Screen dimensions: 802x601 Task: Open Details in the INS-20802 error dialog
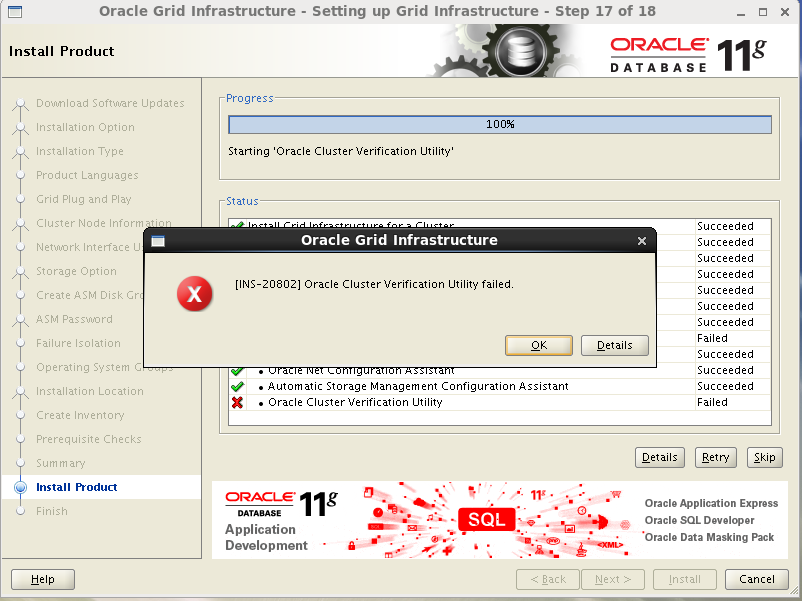tap(614, 345)
